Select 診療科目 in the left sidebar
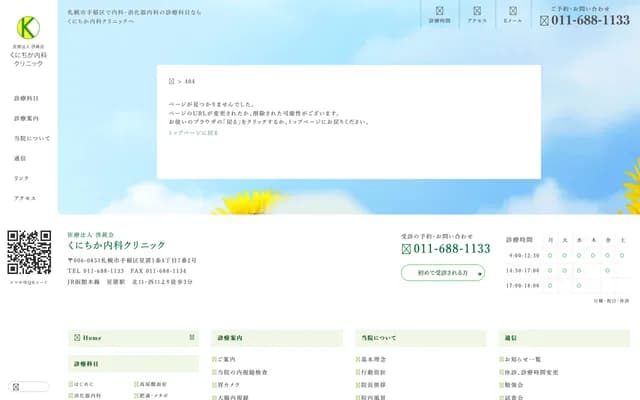 pyautogui.click(x=27, y=99)
